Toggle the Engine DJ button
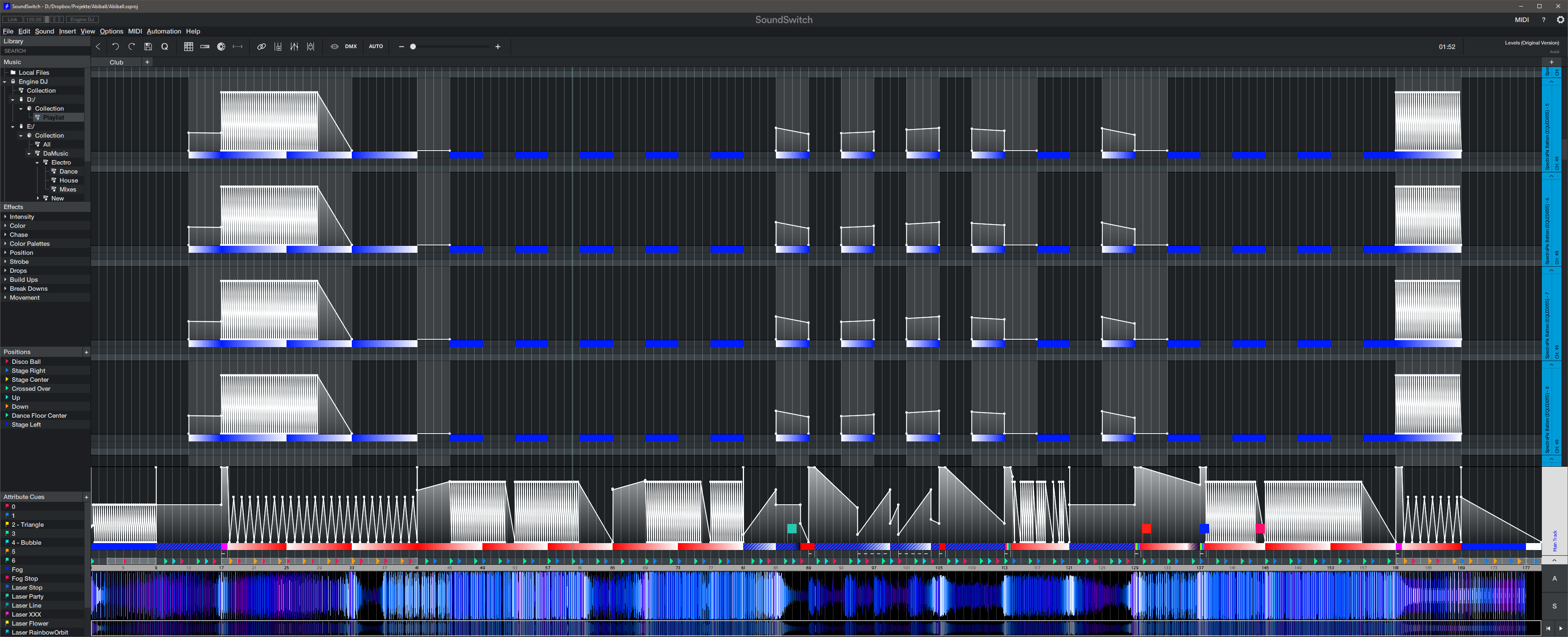The image size is (1568, 637). coord(82,20)
